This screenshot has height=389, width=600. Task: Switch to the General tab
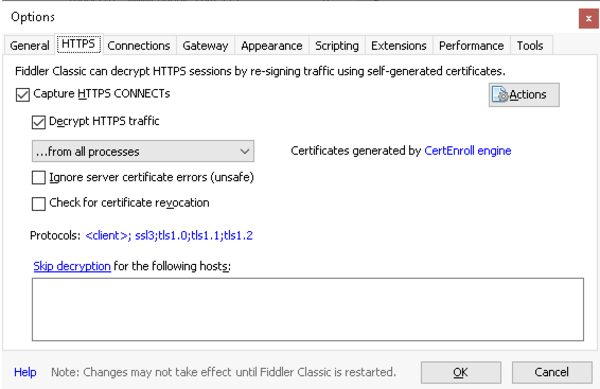click(29, 46)
